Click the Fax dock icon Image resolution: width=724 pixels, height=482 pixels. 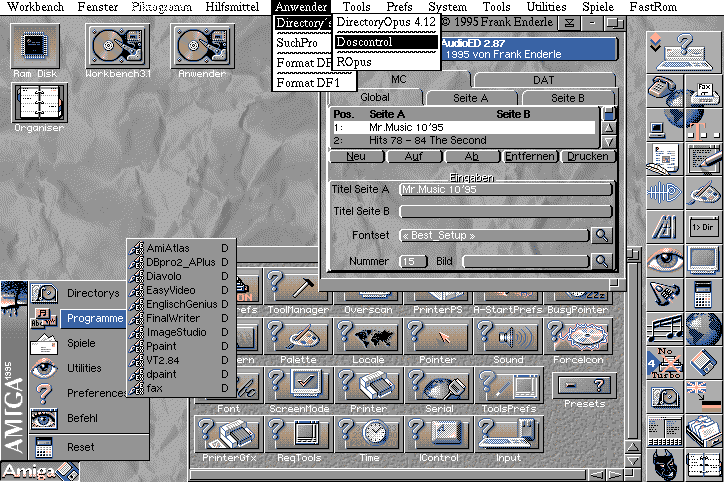[704, 90]
